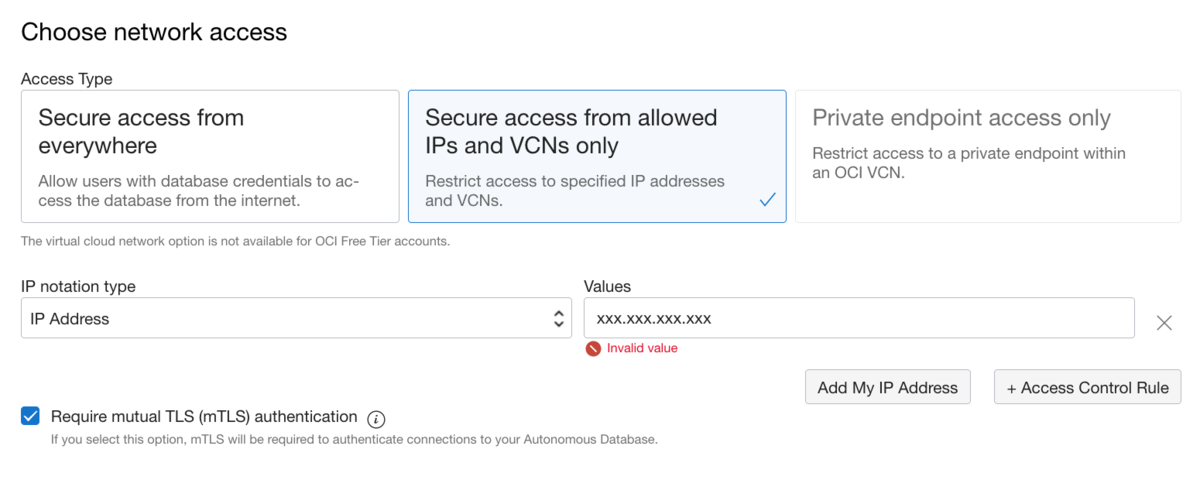Click the Add My IP Address button

pyautogui.click(x=888, y=388)
